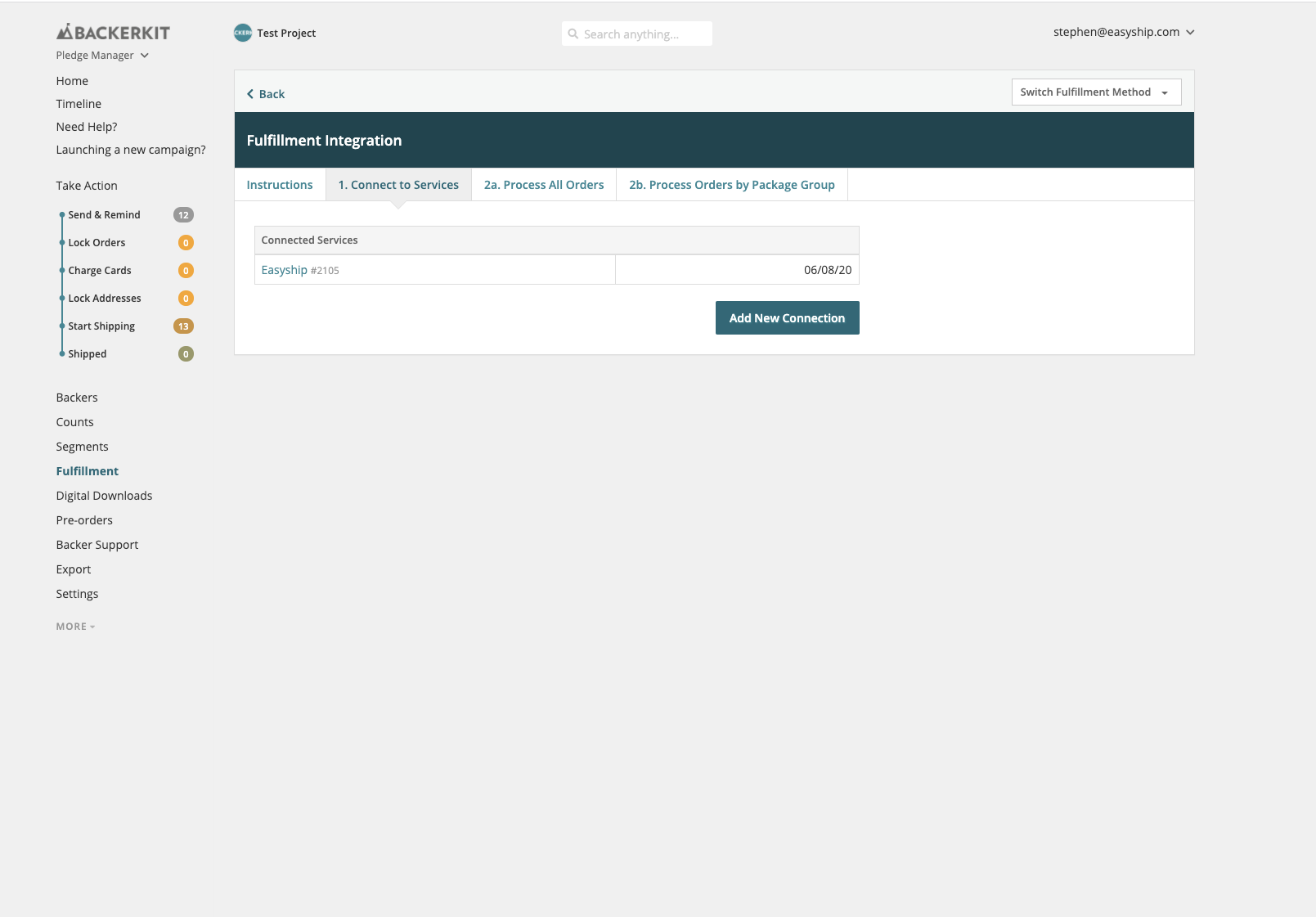Open the Pre-orders page
This screenshot has height=917, width=1316.
coord(84,520)
